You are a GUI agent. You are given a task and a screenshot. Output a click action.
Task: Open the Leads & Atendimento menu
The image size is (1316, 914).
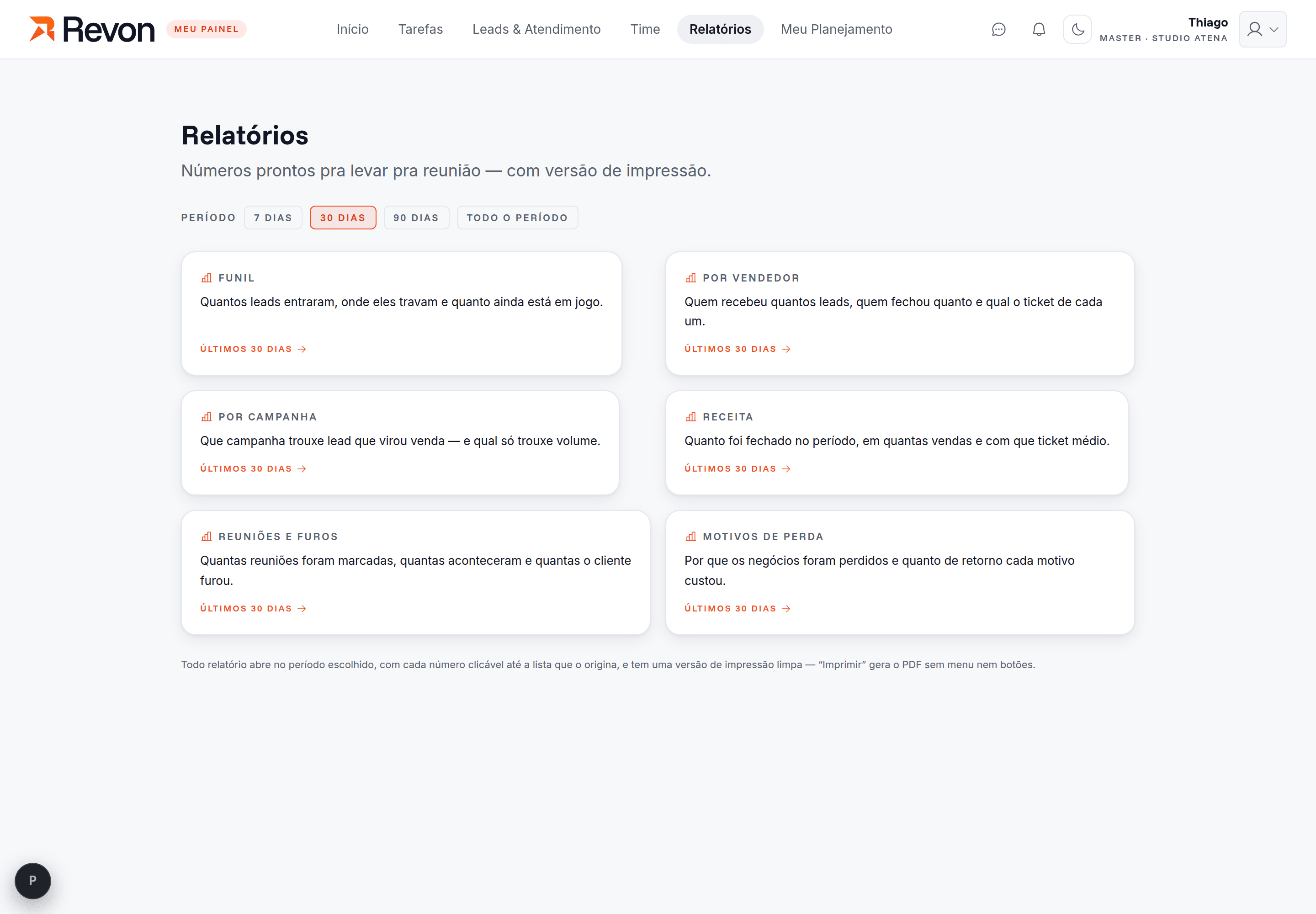(536, 29)
